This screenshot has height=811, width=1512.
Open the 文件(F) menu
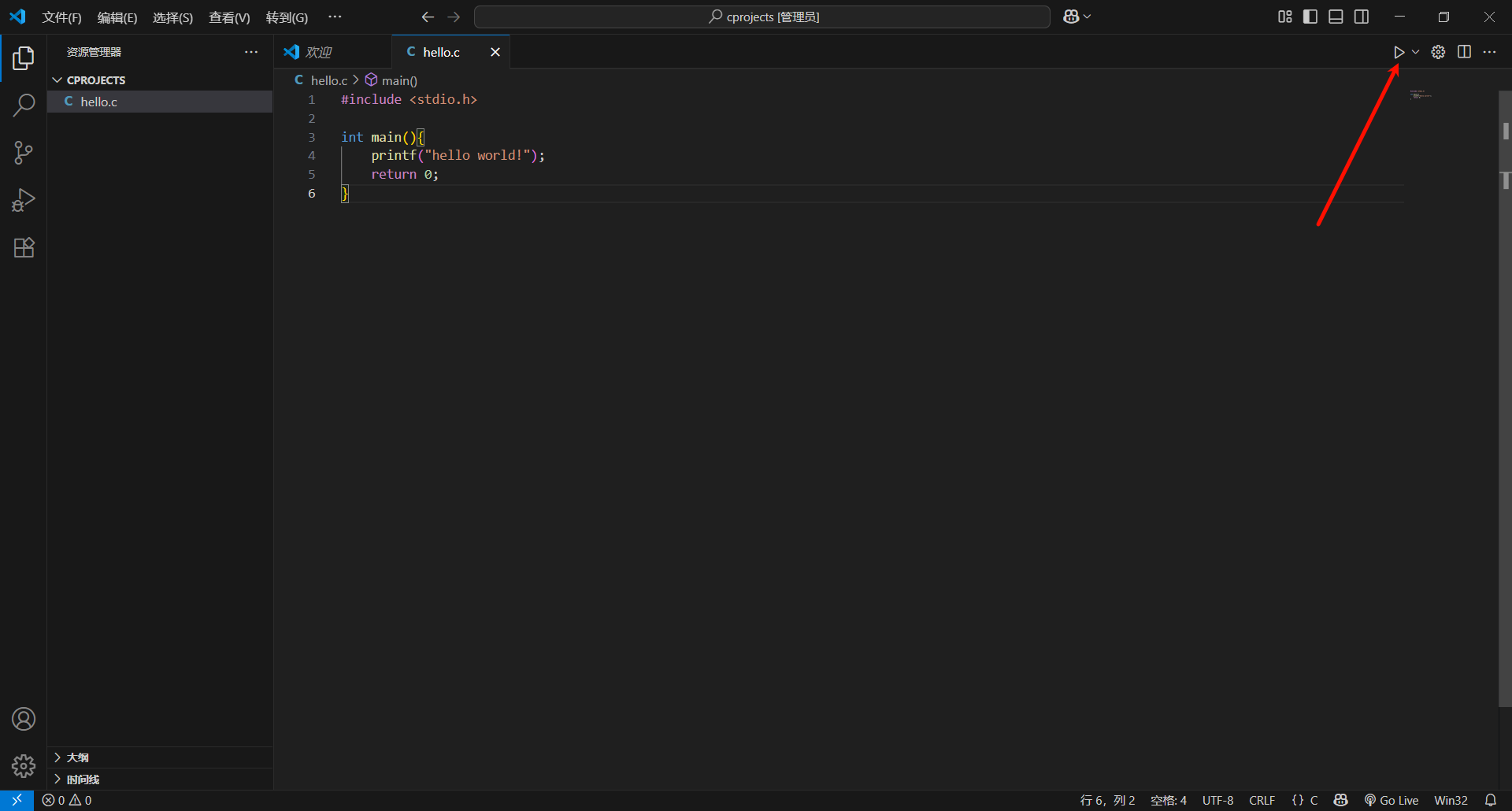point(61,17)
